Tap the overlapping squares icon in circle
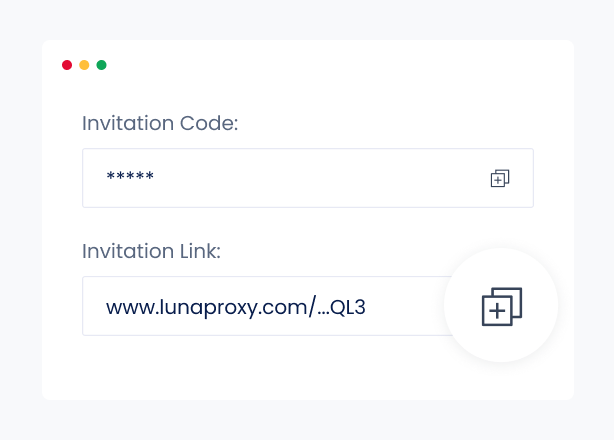 (502, 306)
